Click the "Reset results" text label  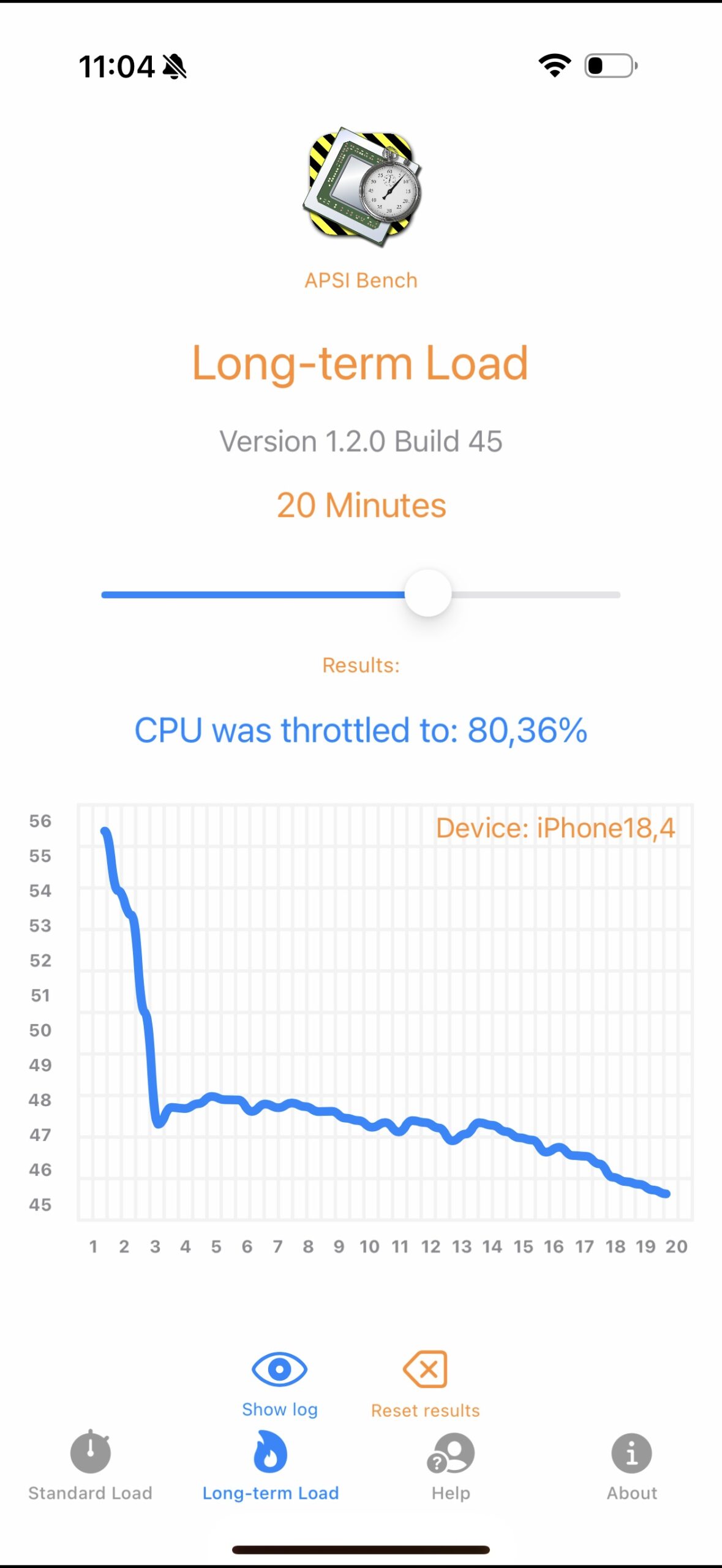click(426, 1411)
